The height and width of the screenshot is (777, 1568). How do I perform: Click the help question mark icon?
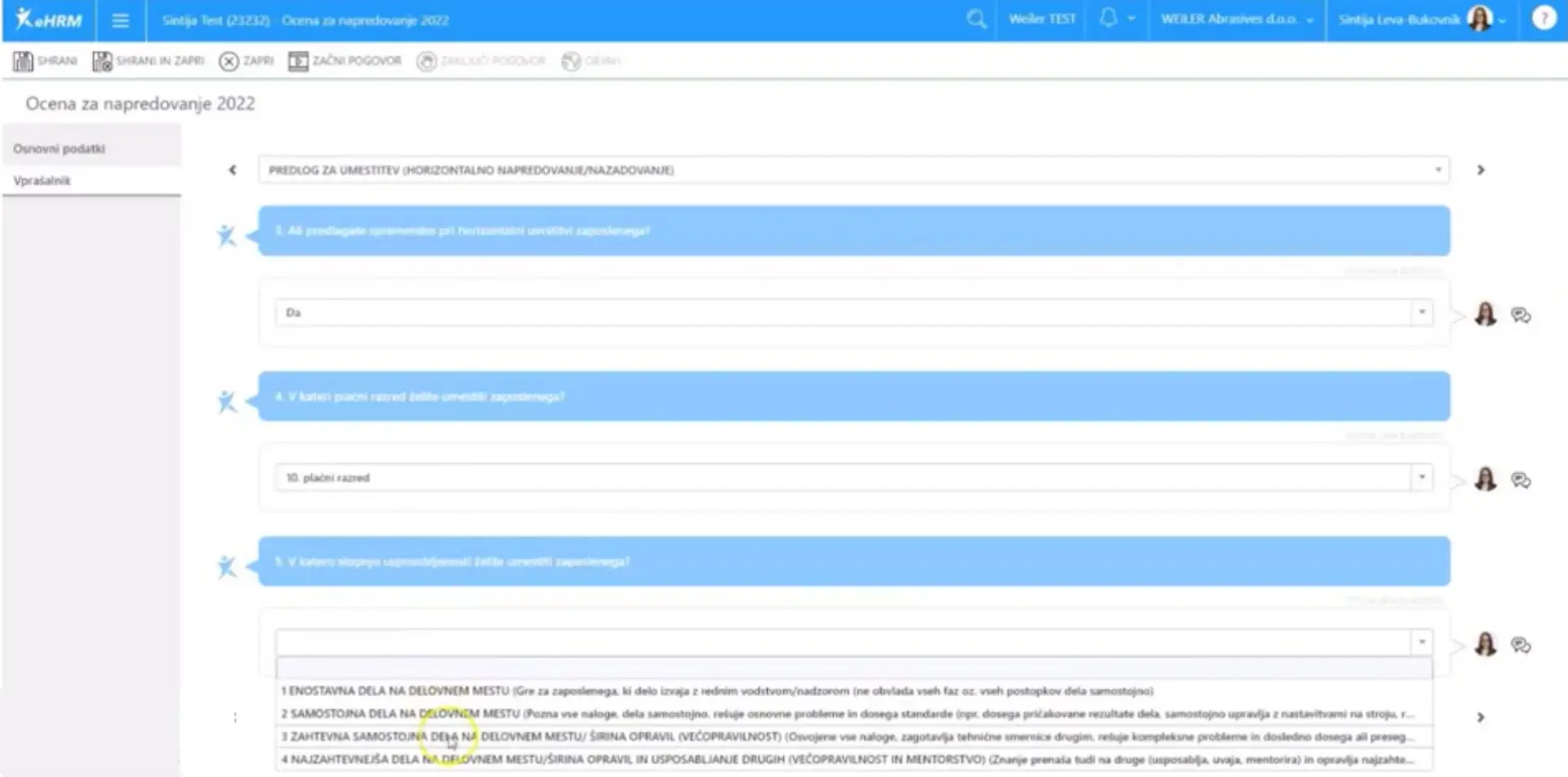pyautogui.click(x=1543, y=19)
